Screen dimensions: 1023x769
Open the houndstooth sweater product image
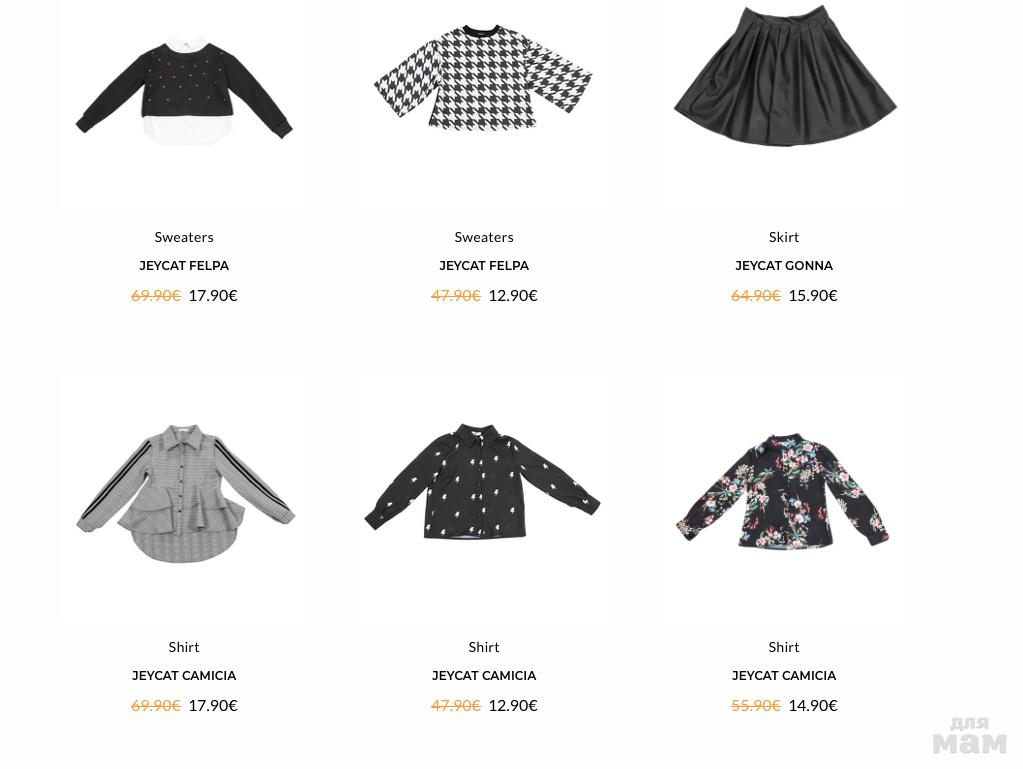483,78
